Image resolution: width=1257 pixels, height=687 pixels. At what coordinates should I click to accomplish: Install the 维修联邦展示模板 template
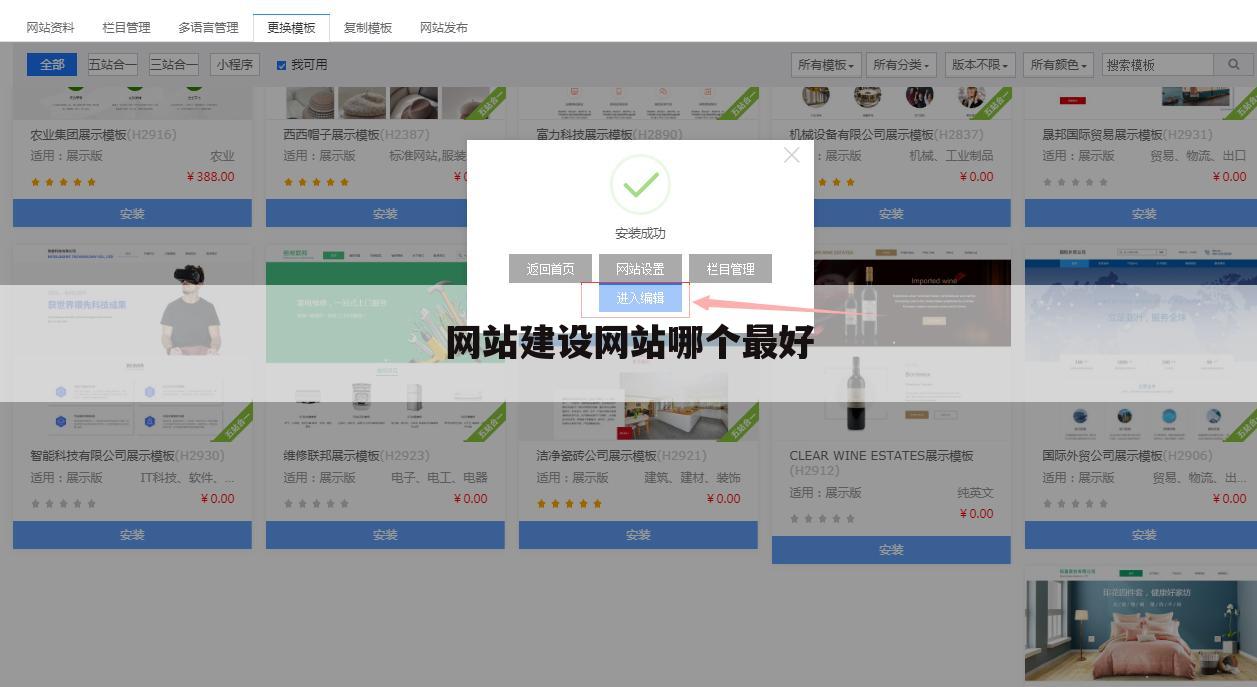[x=385, y=535]
